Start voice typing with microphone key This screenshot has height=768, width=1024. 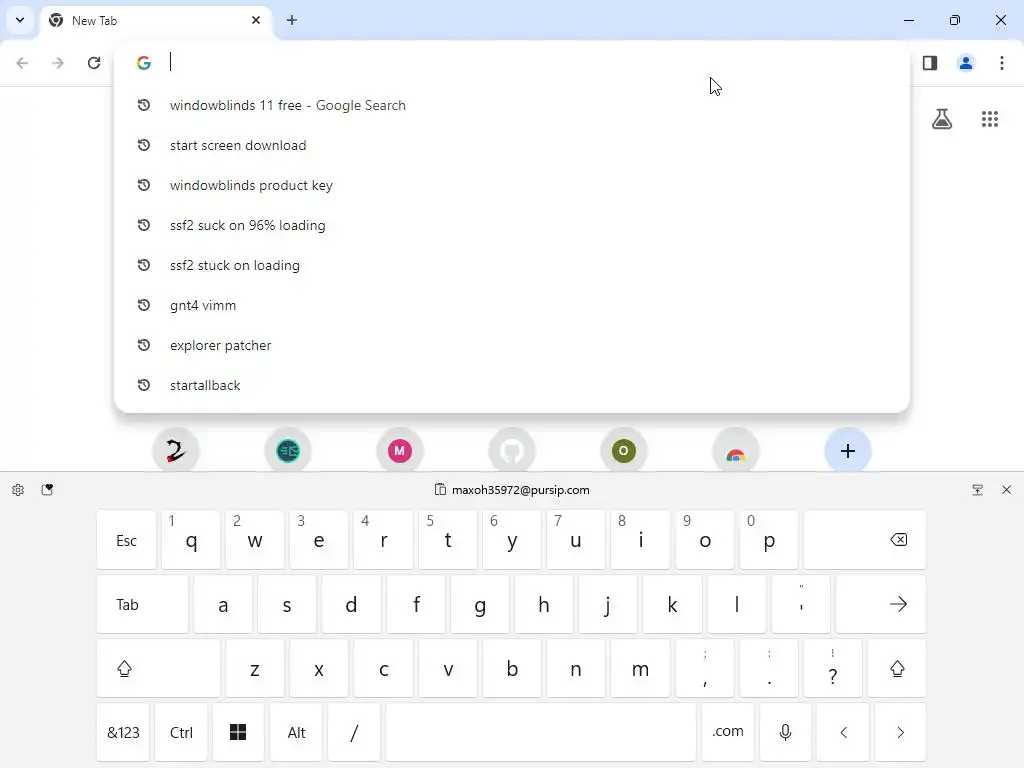786,732
